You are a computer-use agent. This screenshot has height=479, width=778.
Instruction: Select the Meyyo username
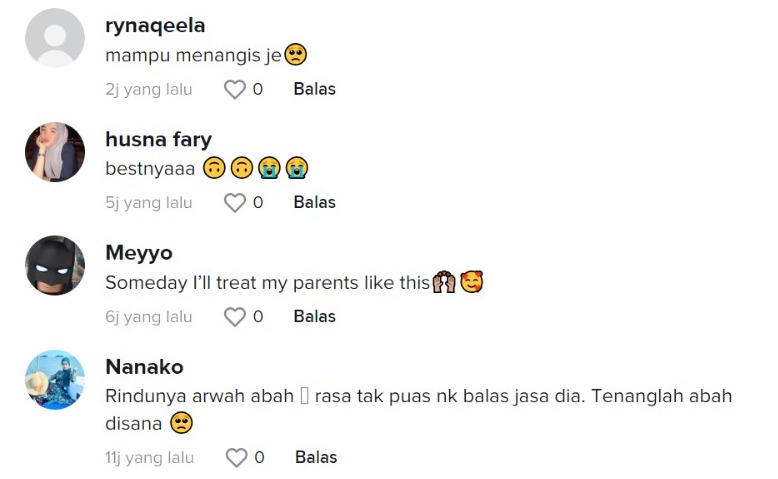(139, 254)
